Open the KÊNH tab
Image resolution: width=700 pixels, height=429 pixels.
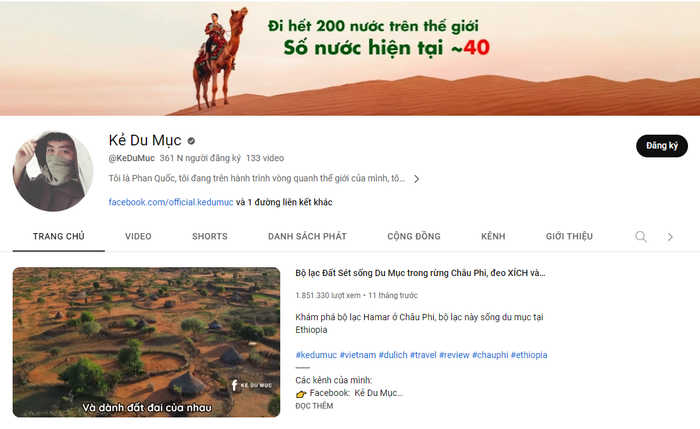click(x=493, y=236)
